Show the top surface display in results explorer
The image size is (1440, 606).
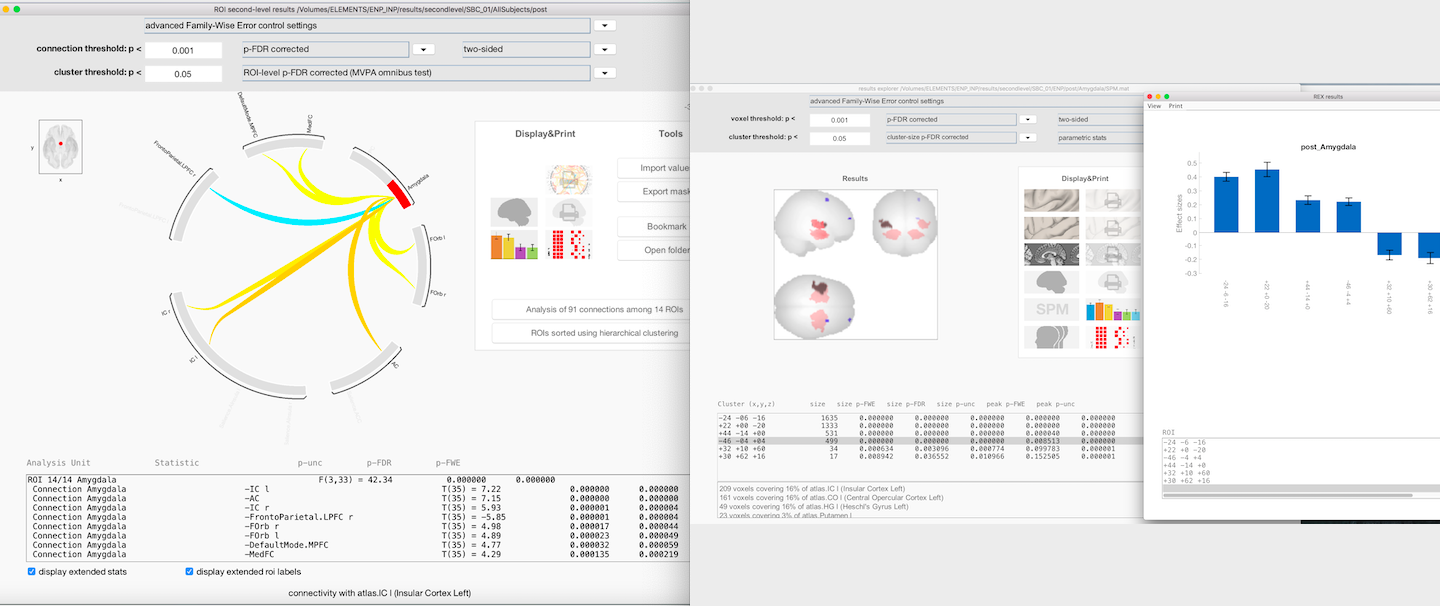click(x=1051, y=200)
